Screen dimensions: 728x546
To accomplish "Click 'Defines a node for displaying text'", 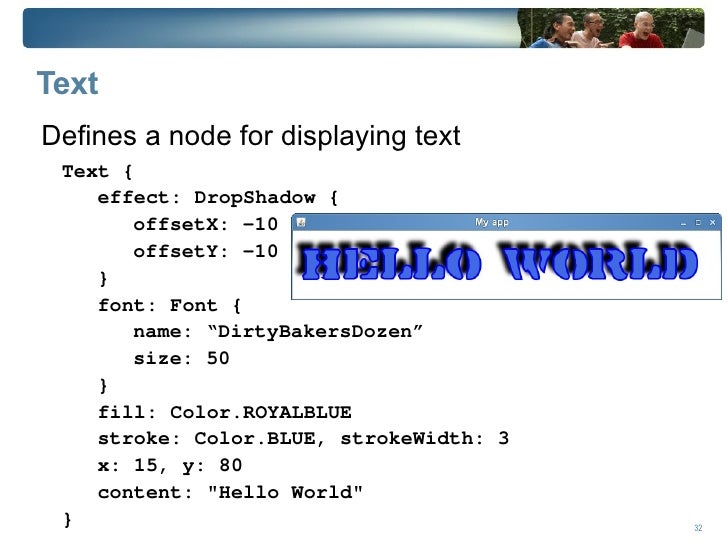I will click(x=251, y=136).
